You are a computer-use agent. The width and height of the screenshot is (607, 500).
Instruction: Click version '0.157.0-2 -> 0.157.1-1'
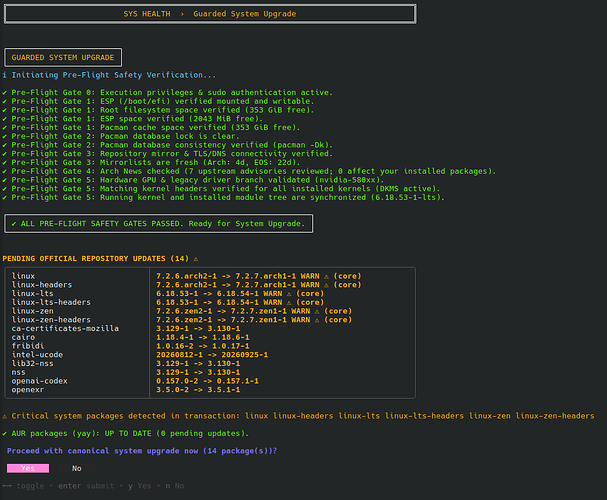coord(207,381)
